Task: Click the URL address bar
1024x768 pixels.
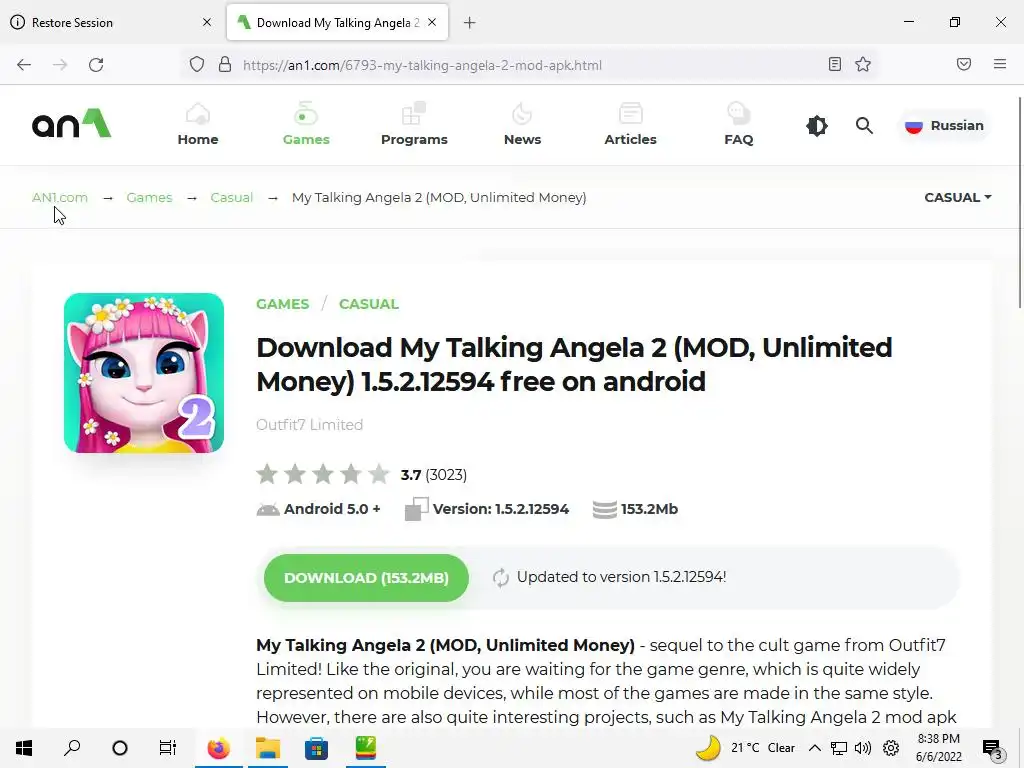Action: [529, 65]
